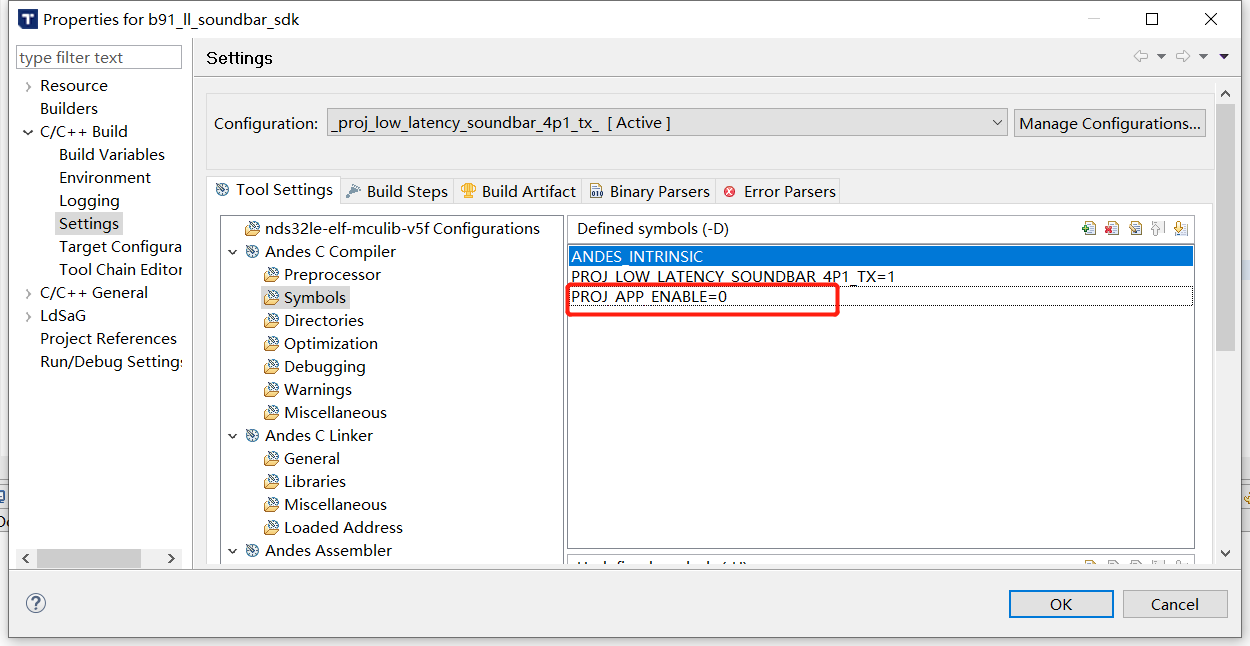Viewport: 1250px width, 646px height.
Task: Open the help question mark icon
Action: [36, 603]
